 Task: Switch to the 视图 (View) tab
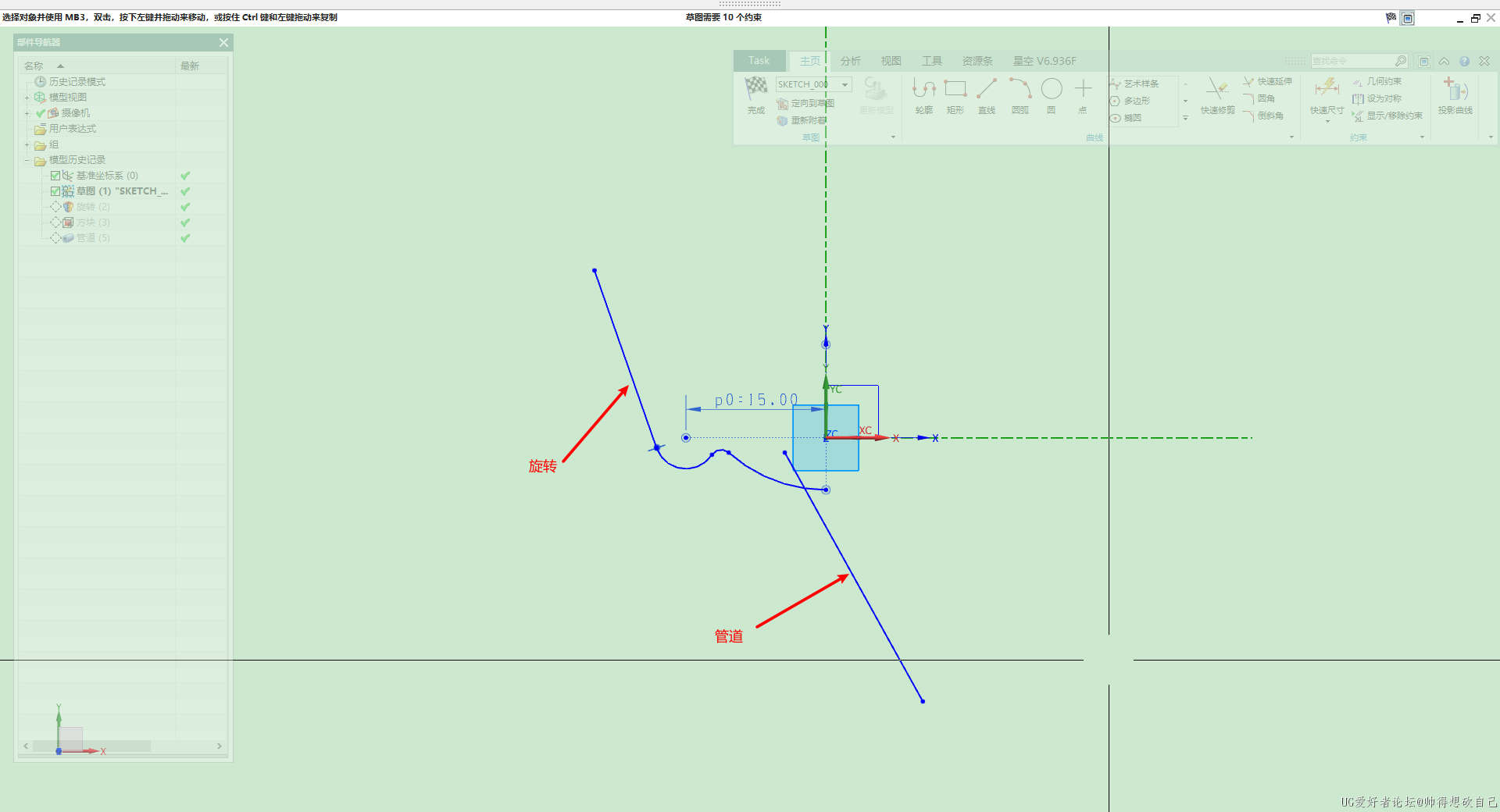pos(891,61)
